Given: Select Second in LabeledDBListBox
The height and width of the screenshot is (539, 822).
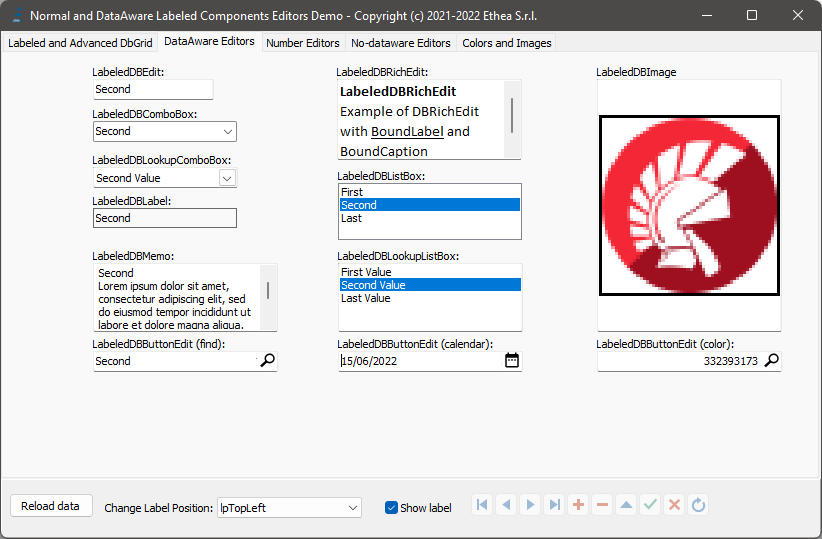Looking at the screenshot, I should (430, 205).
